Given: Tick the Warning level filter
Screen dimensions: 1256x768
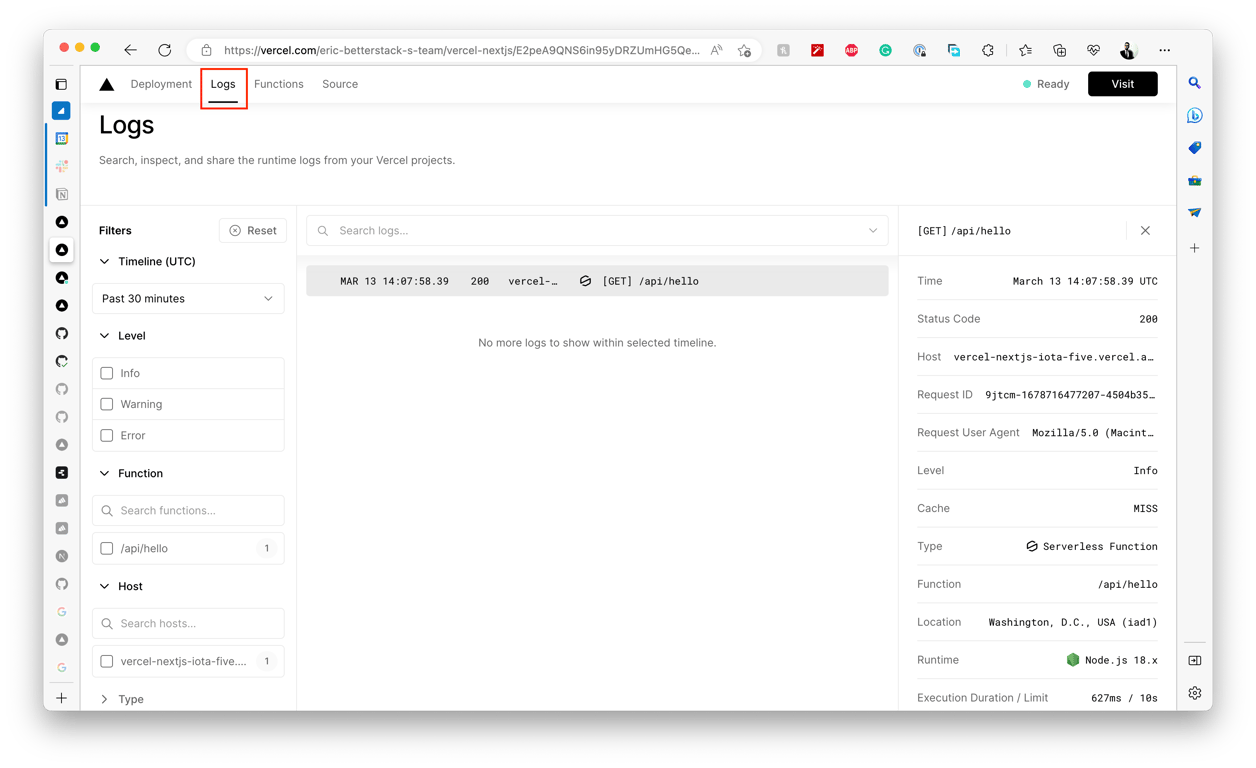Looking at the screenshot, I should coord(107,404).
